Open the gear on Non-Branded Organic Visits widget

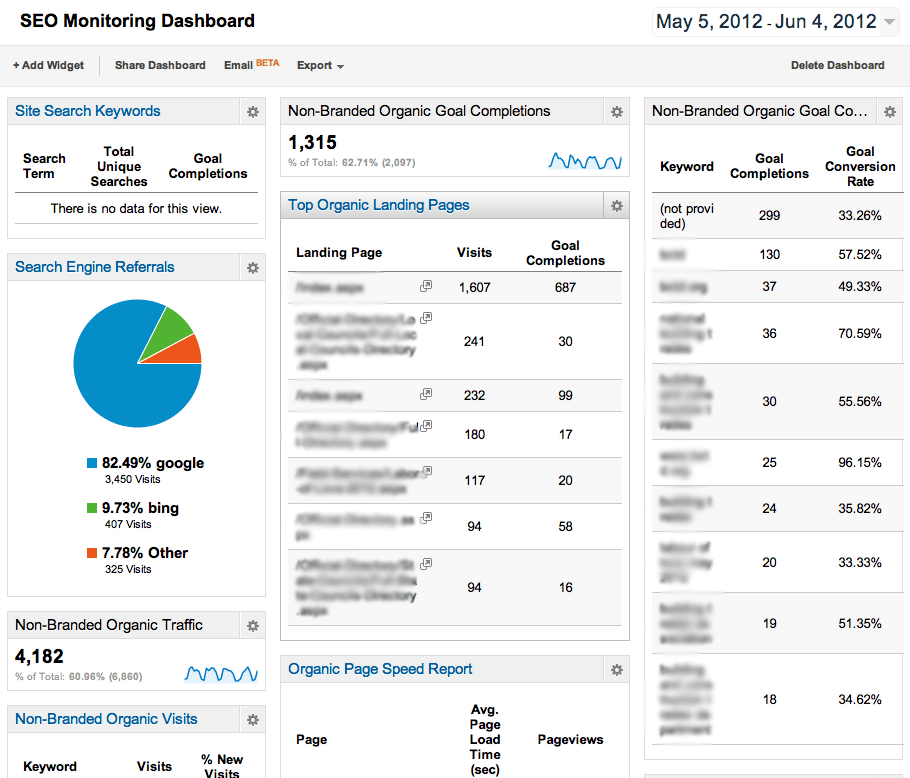[x=252, y=719]
